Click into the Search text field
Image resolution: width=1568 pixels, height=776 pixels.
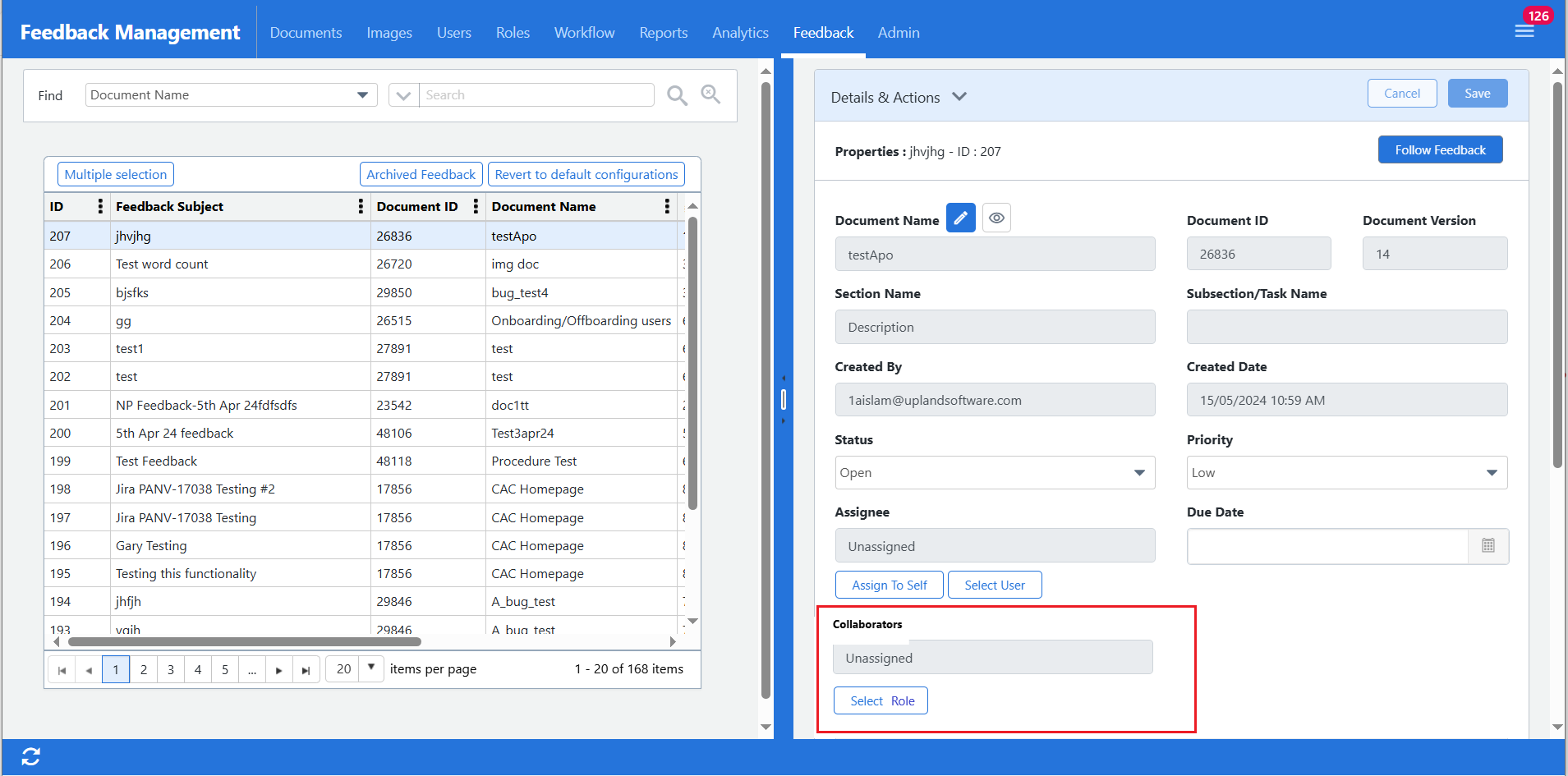536,95
